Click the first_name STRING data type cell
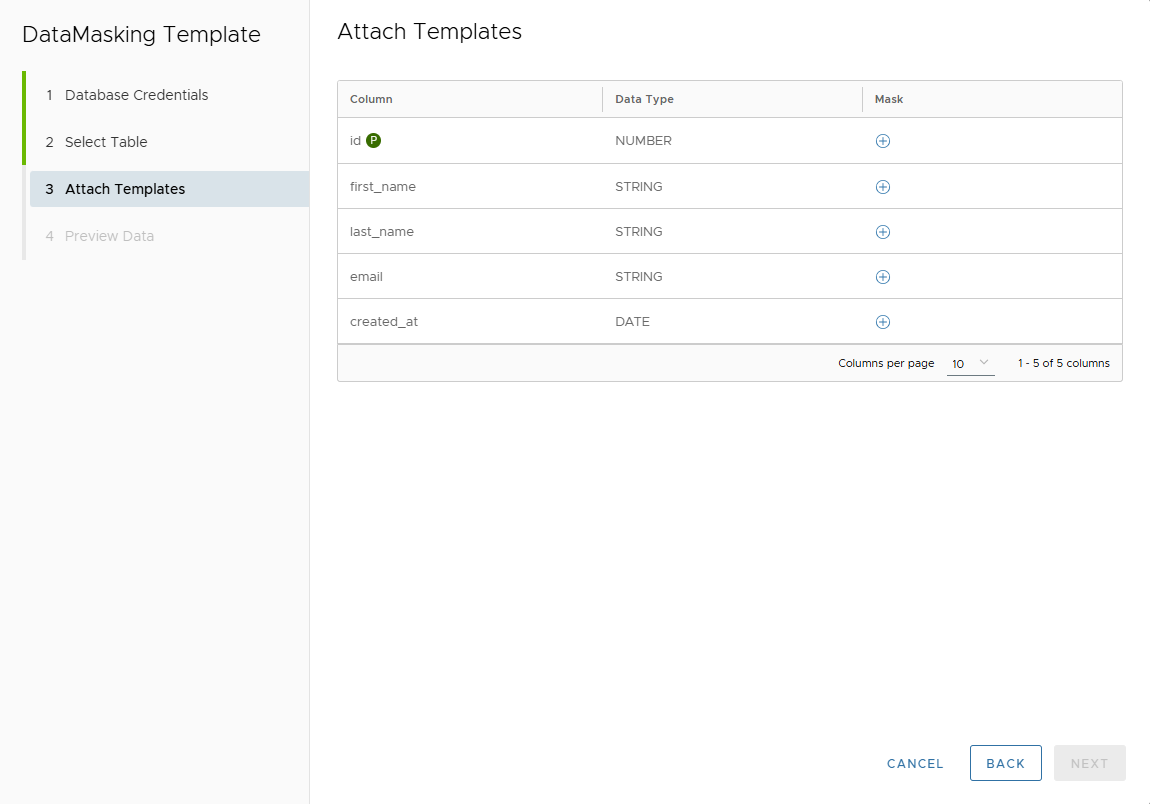The width and height of the screenshot is (1150, 804). [x=638, y=187]
